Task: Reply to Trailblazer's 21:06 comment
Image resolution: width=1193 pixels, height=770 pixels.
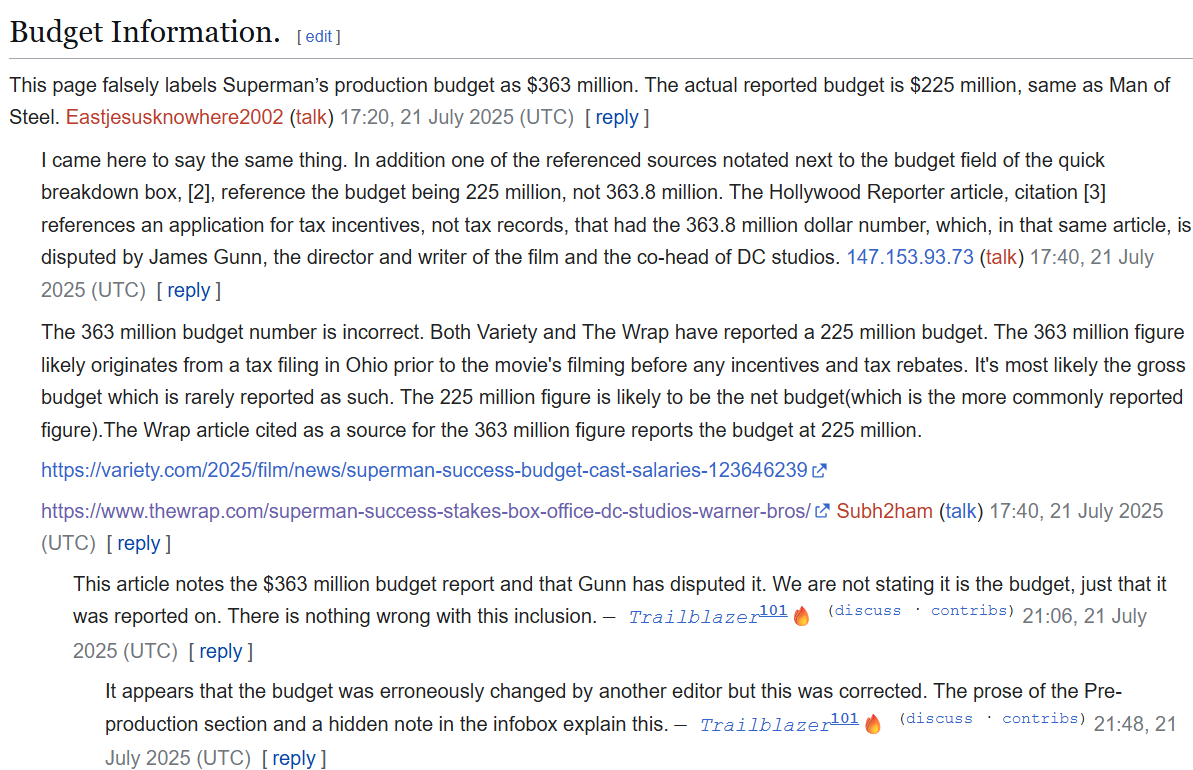Action: click(x=221, y=651)
